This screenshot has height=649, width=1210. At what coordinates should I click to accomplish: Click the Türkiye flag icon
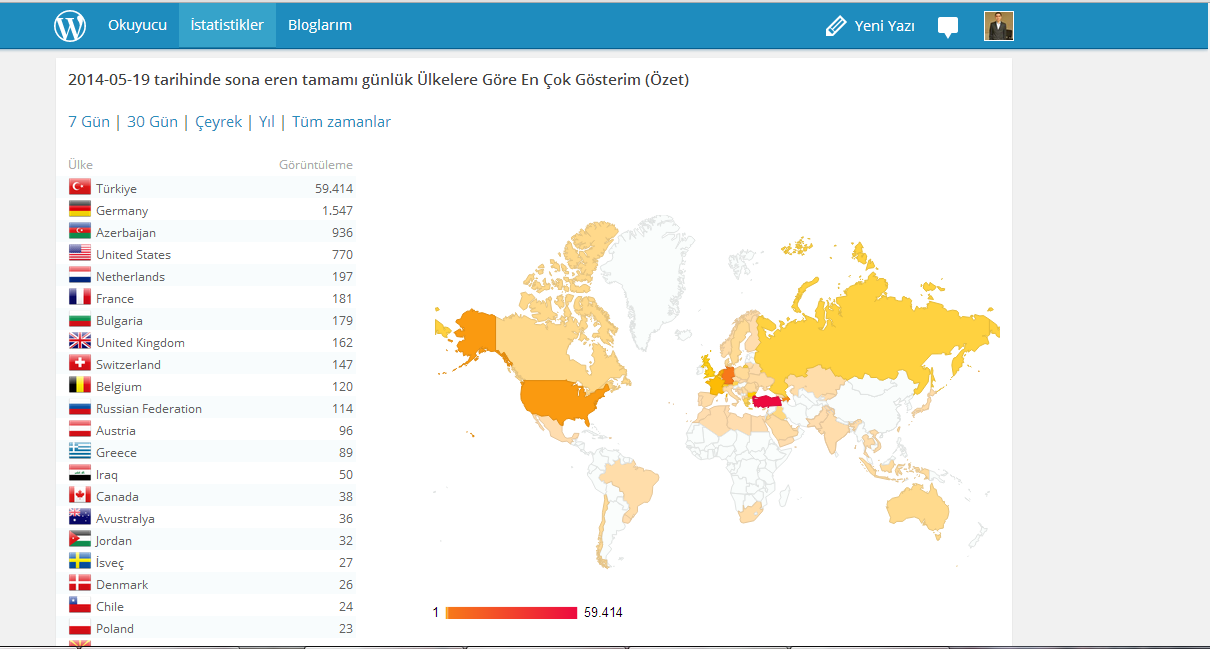pyautogui.click(x=80, y=188)
